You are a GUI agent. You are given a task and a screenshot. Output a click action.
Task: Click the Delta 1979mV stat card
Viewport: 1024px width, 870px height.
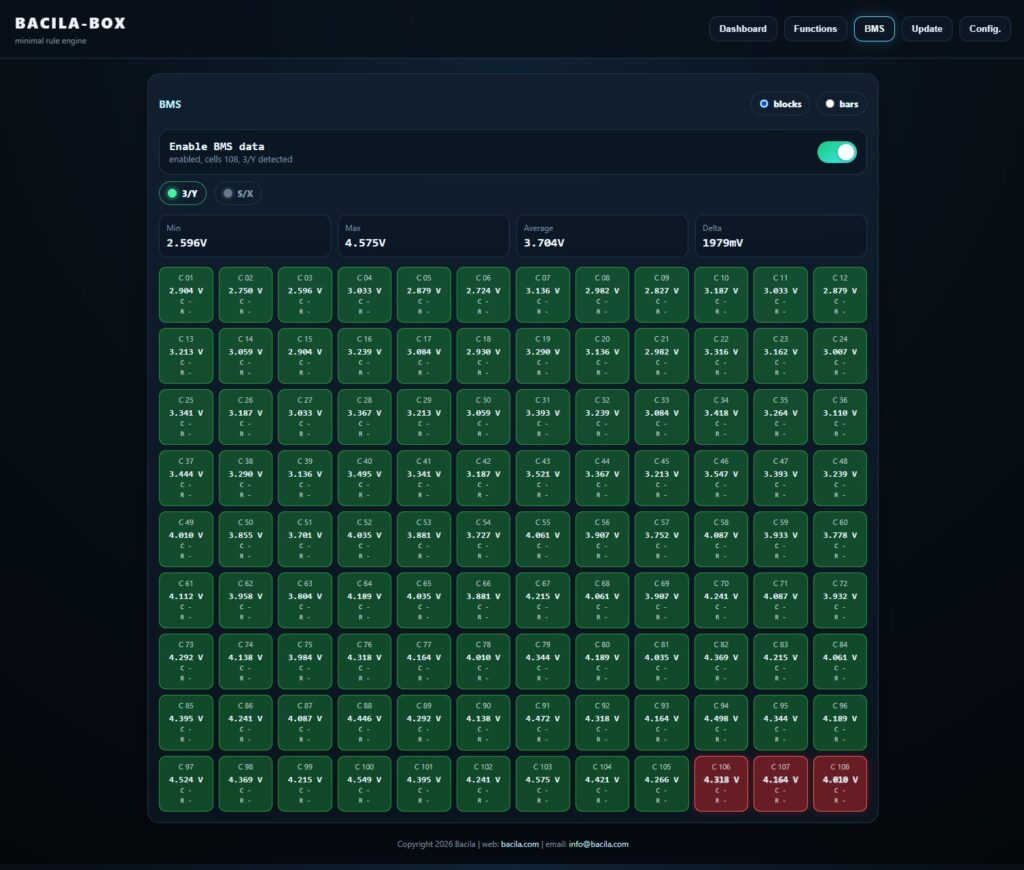[x=780, y=236]
